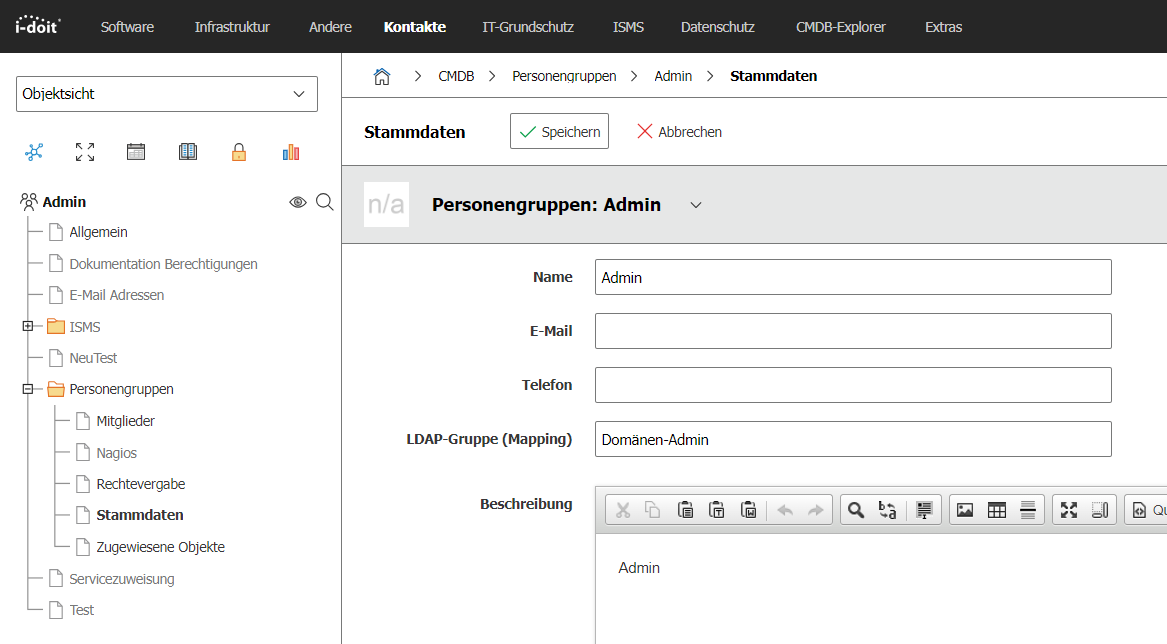Open the Kontakte menu
The width and height of the screenshot is (1167, 644).
tap(415, 27)
